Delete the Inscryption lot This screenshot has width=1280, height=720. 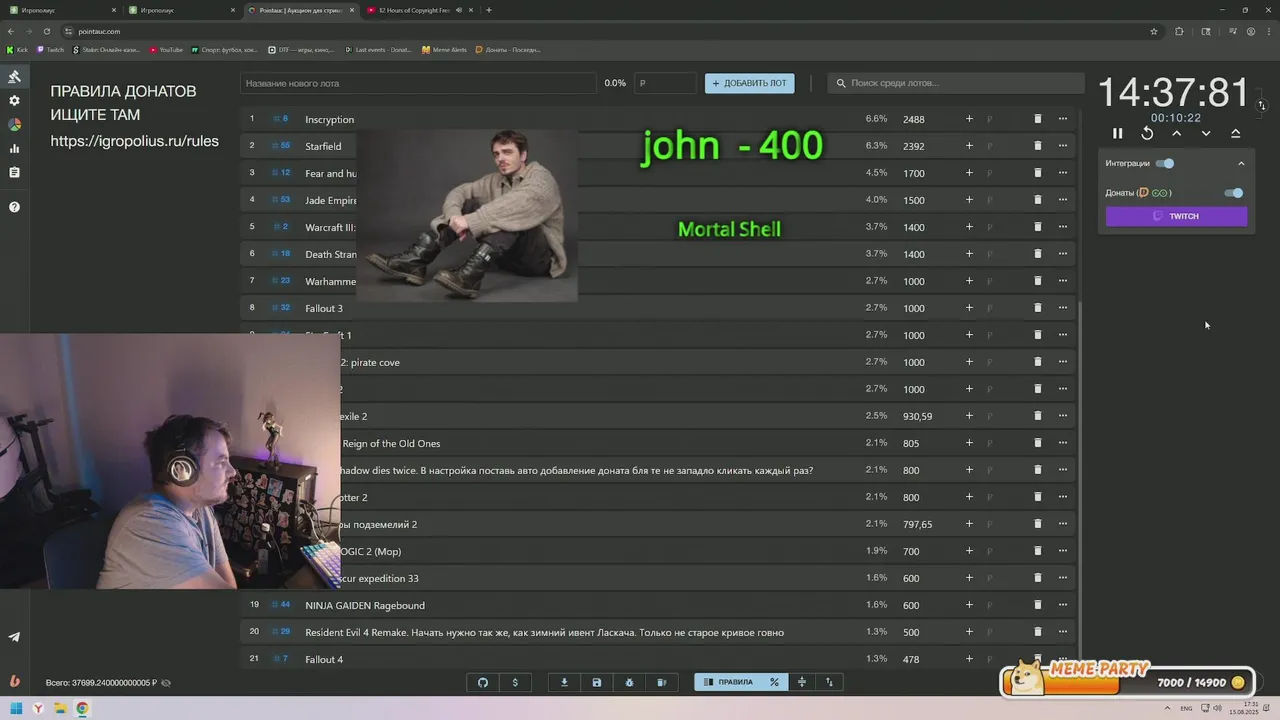pyautogui.click(x=1037, y=119)
